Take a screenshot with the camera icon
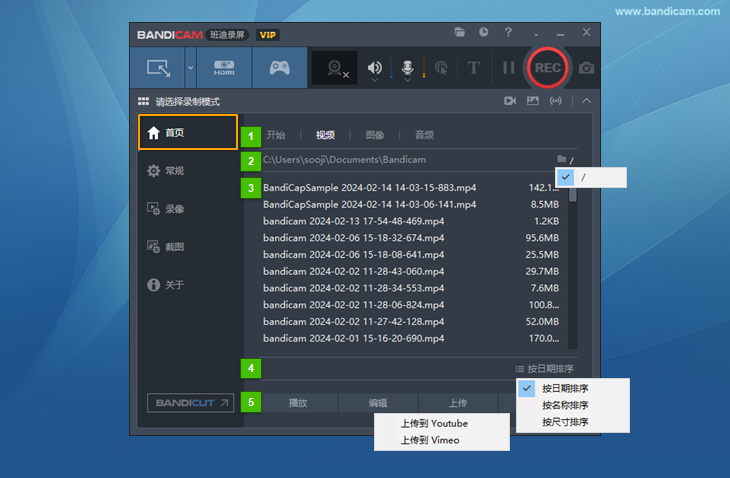The width and height of the screenshot is (730, 478). click(586, 68)
